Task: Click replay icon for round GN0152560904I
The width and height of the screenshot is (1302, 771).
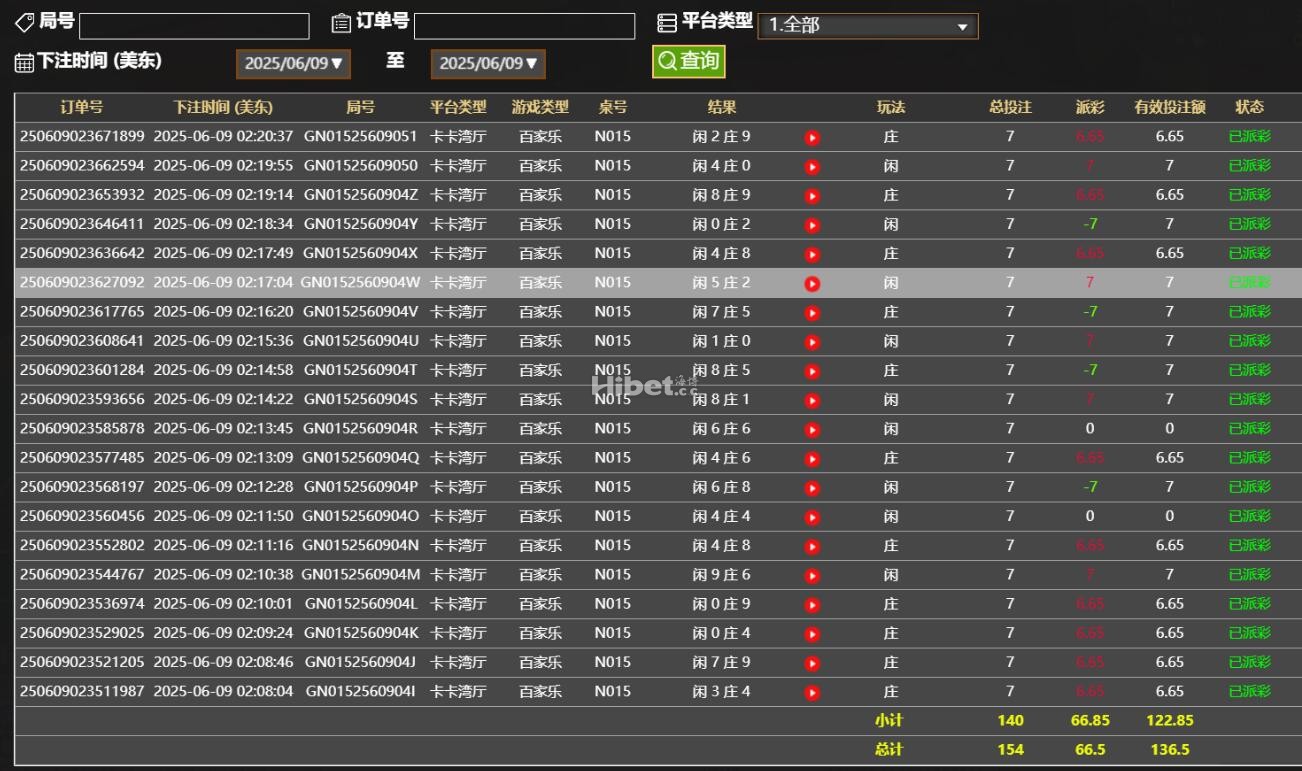Action: [812, 693]
